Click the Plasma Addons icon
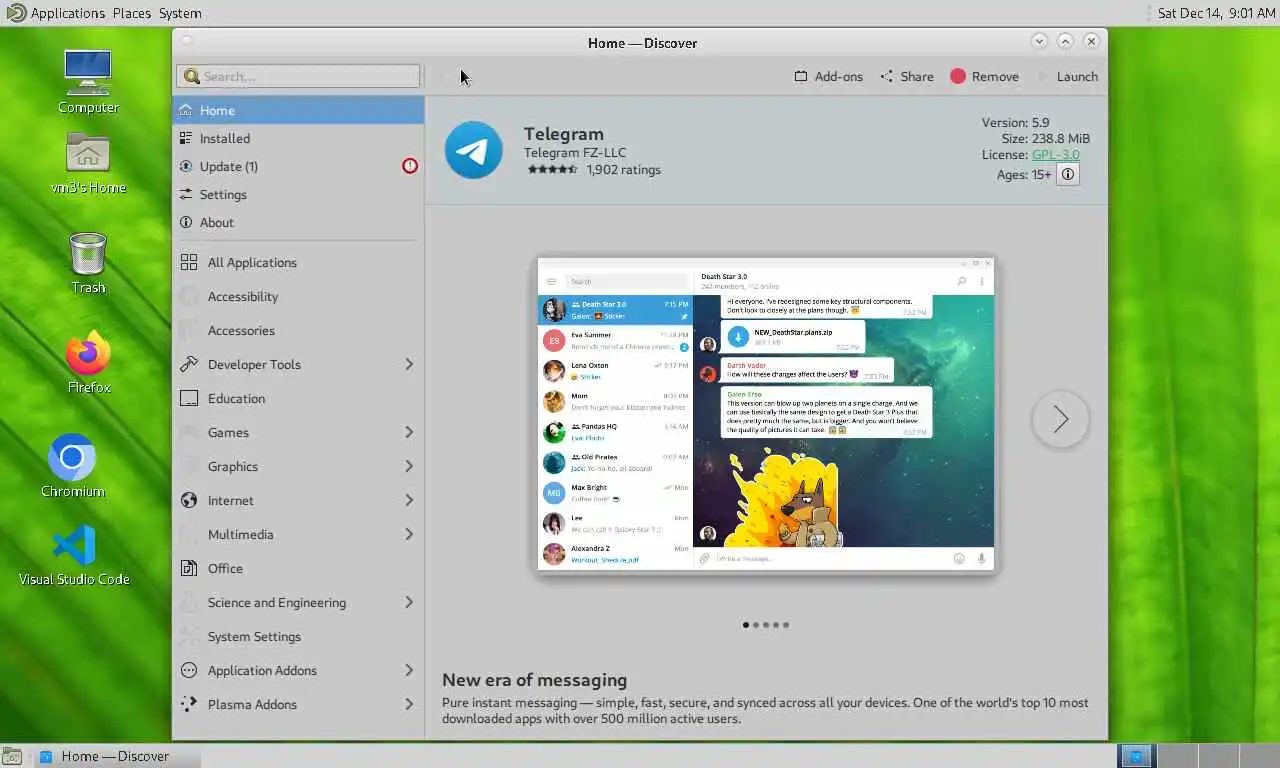 [x=189, y=704]
